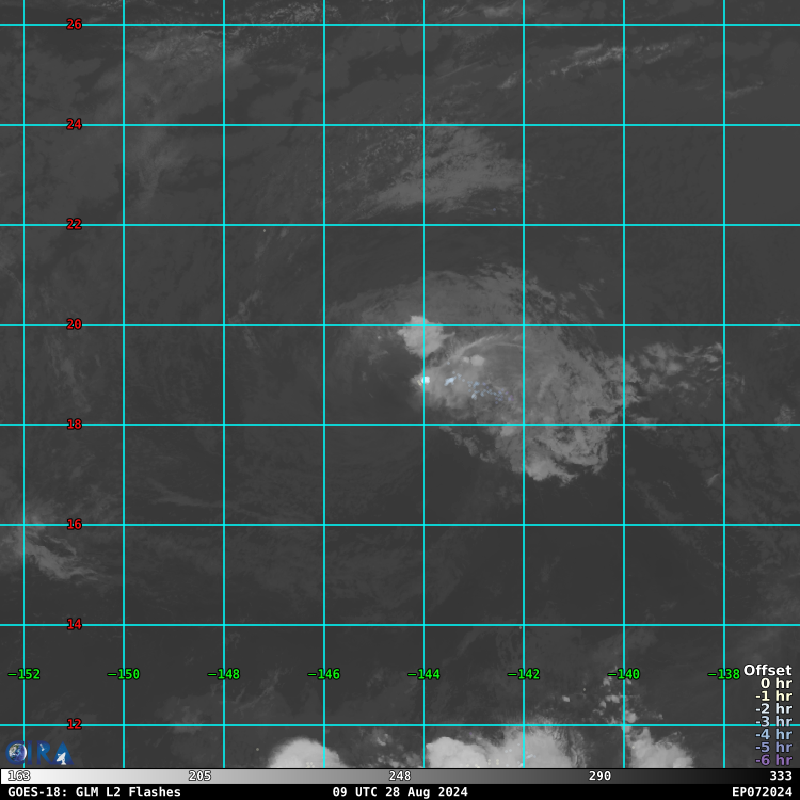Select the longitude label -142
Viewport: 800px width, 800px height.
click(x=524, y=674)
